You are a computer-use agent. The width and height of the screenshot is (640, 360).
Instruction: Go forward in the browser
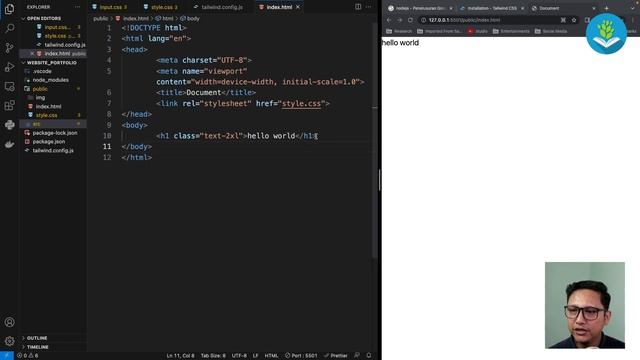(x=400, y=20)
